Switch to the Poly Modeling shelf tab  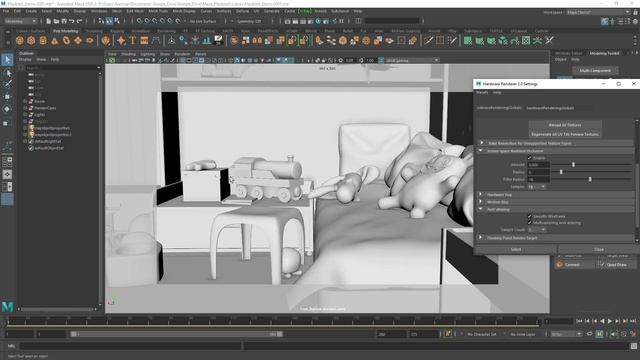(x=65, y=31)
